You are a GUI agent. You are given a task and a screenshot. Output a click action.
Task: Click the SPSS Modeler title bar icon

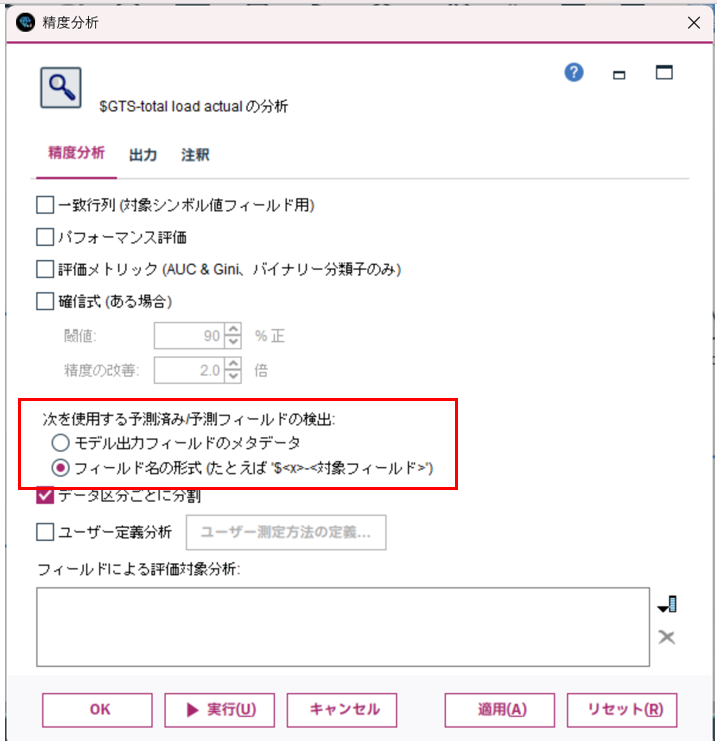(26, 22)
